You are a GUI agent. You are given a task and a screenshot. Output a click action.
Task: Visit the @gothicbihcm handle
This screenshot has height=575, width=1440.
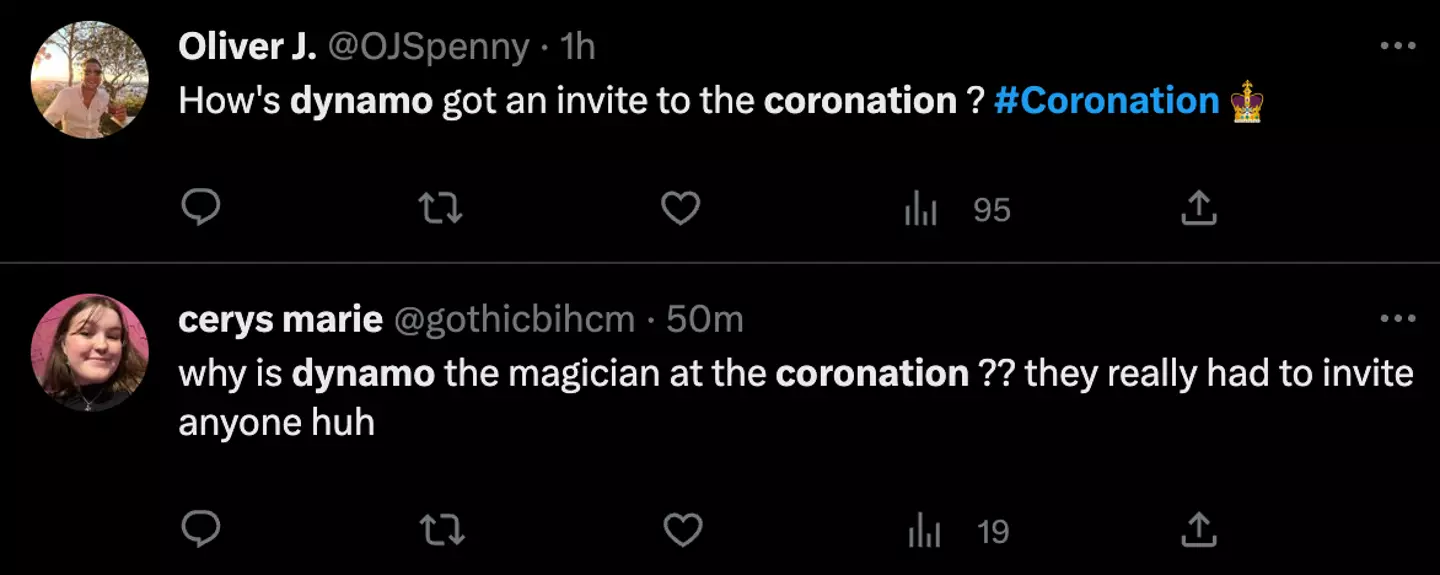[x=515, y=319]
